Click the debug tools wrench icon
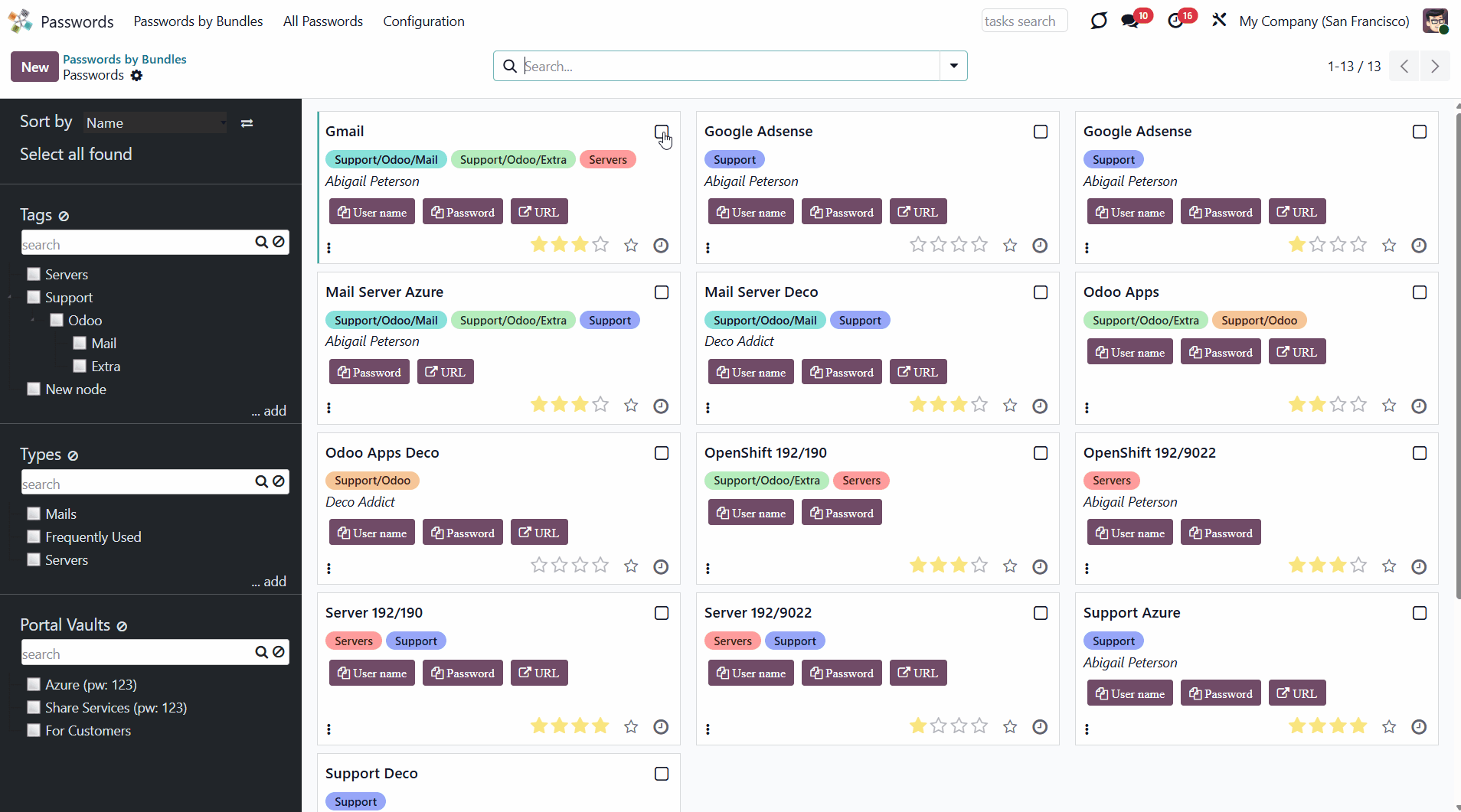The image size is (1461, 812). pyautogui.click(x=1219, y=21)
